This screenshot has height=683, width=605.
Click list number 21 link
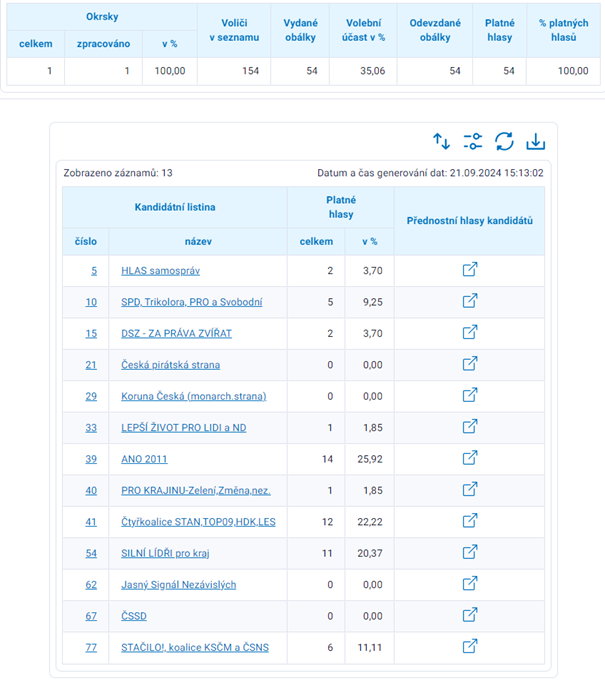coord(91,365)
